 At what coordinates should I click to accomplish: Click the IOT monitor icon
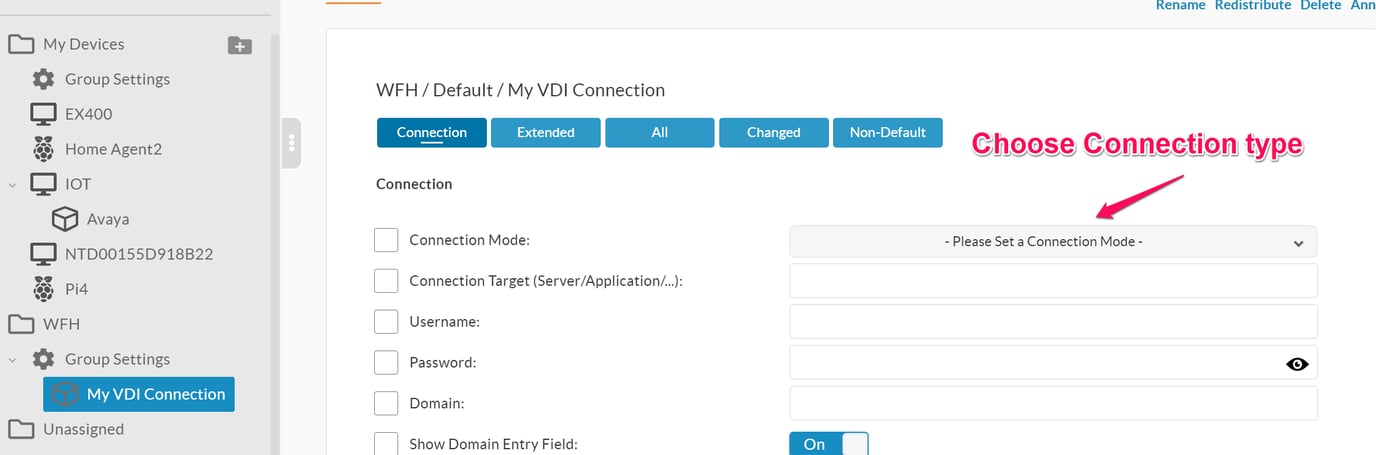[43, 184]
